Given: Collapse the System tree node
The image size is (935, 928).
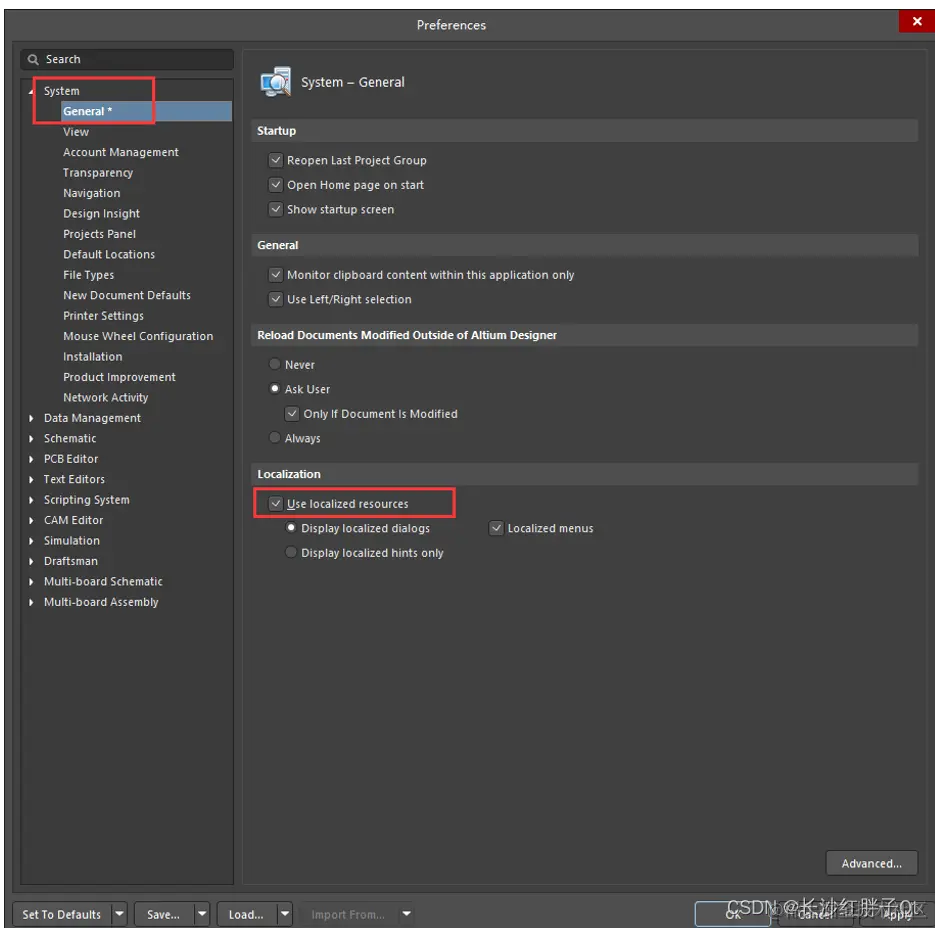Looking at the screenshot, I should pyautogui.click(x=31, y=91).
